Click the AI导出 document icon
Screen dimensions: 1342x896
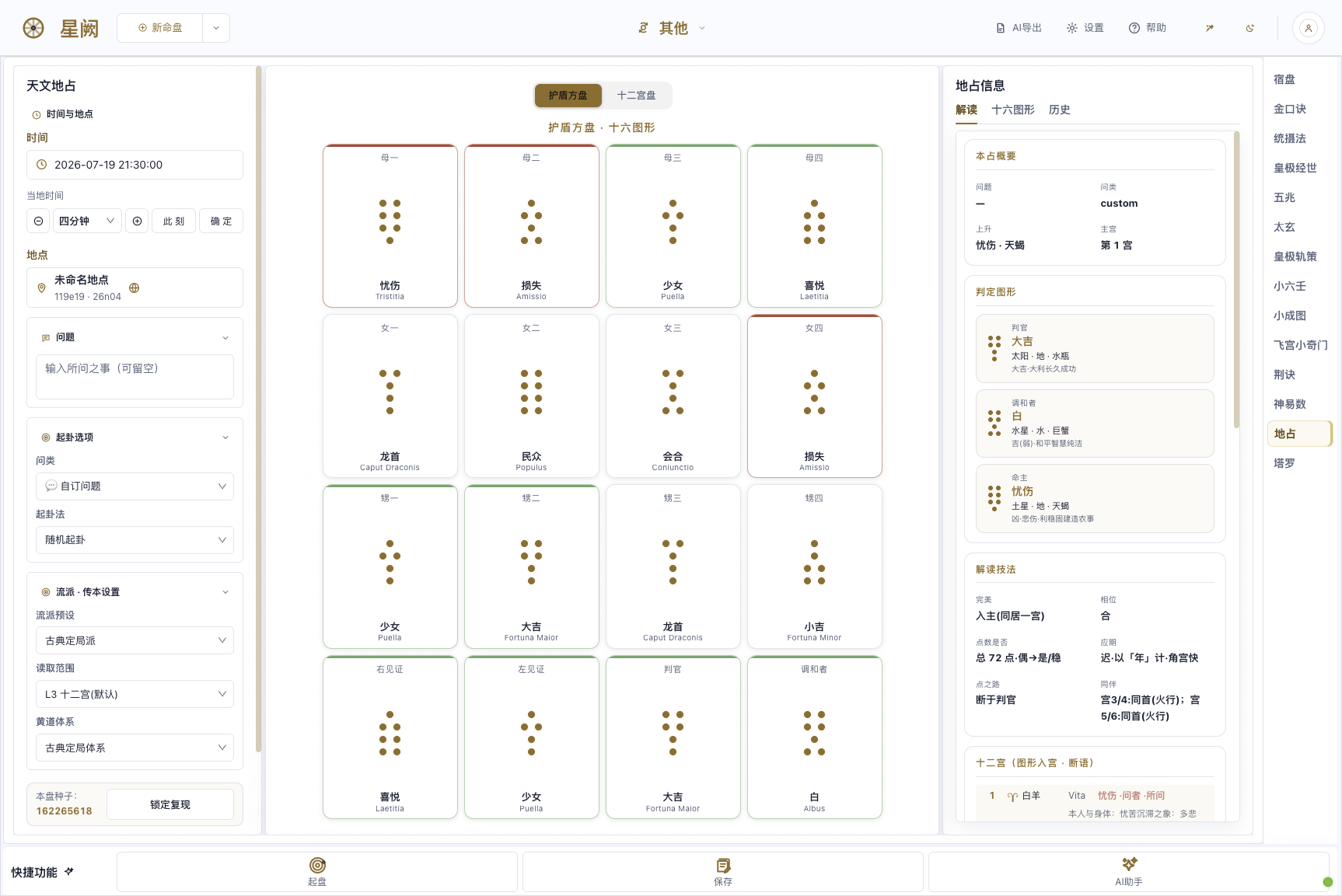(x=1001, y=28)
